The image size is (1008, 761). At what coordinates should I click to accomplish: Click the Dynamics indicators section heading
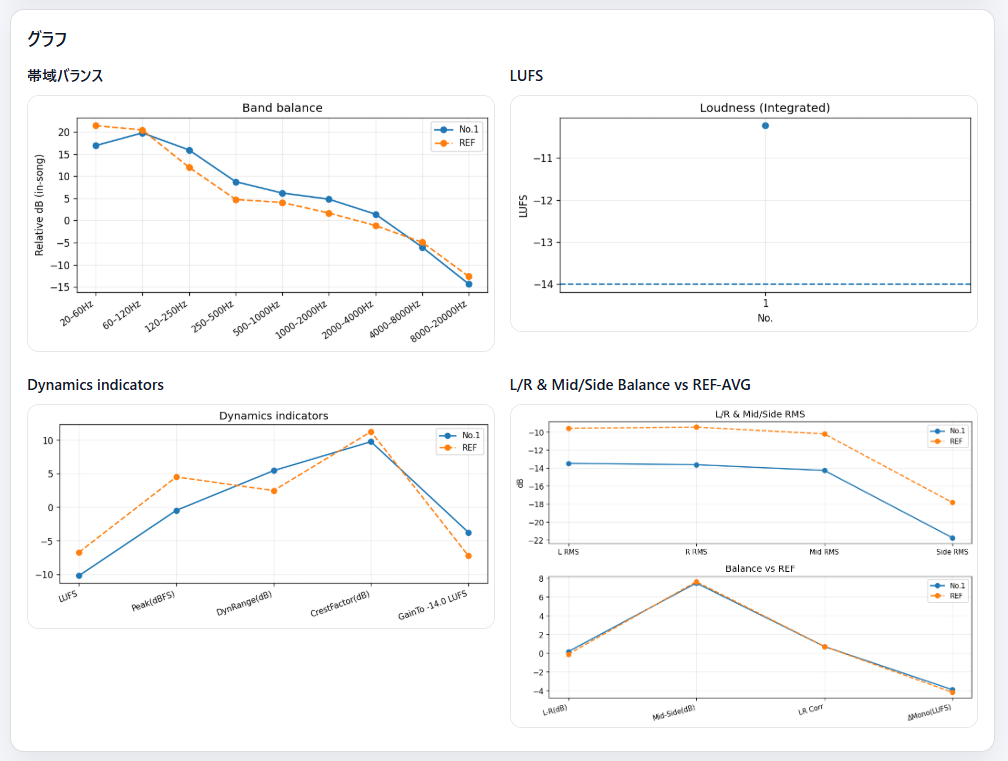(x=95, y=385)
